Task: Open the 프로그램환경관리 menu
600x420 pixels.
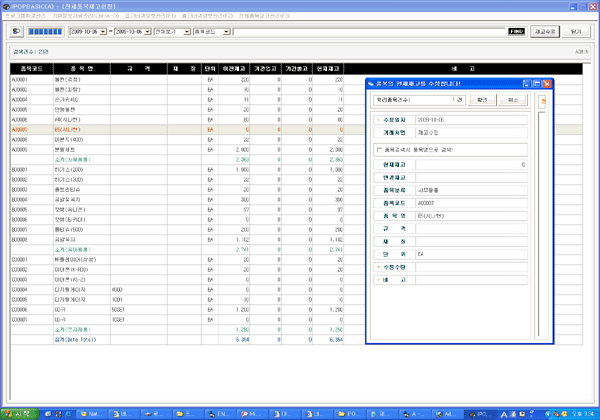Action: (x=25, y=16)
